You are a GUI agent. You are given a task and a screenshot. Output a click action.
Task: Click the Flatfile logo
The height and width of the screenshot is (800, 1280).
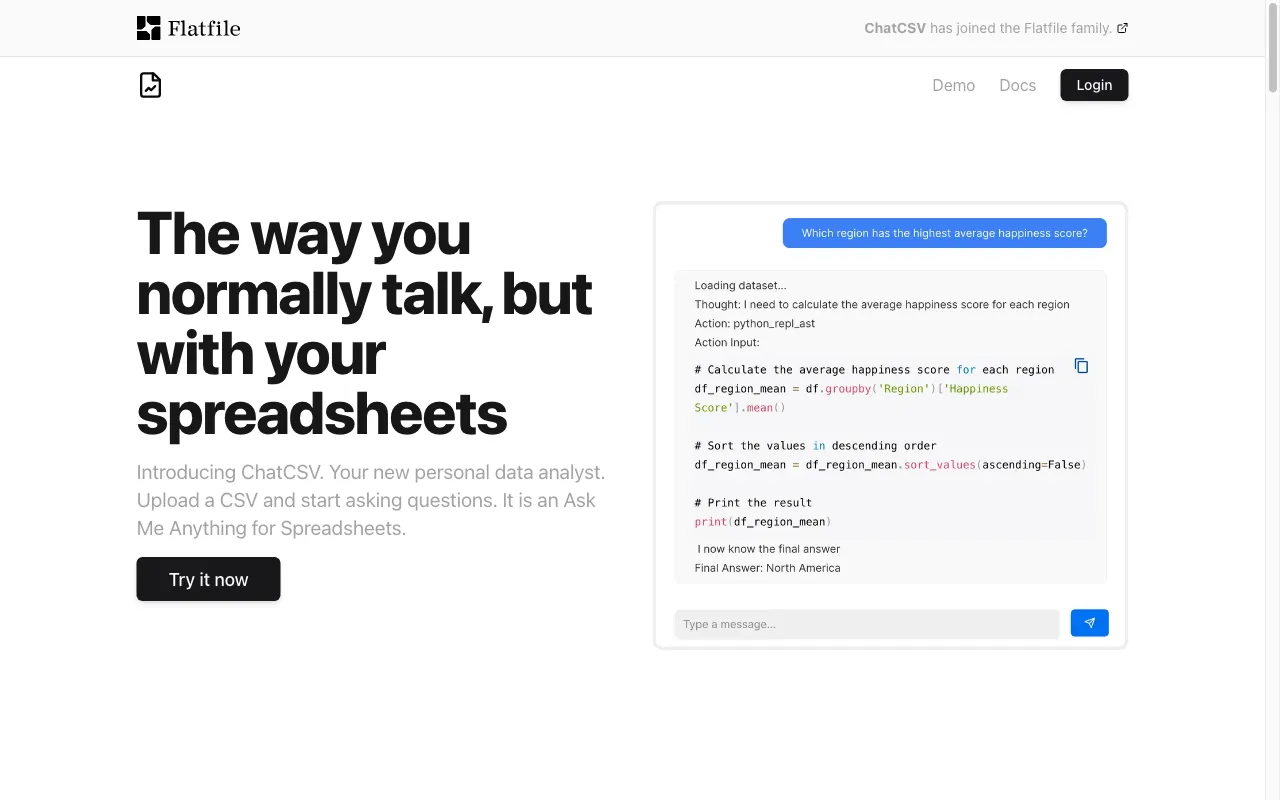click(x=188, y=28)
